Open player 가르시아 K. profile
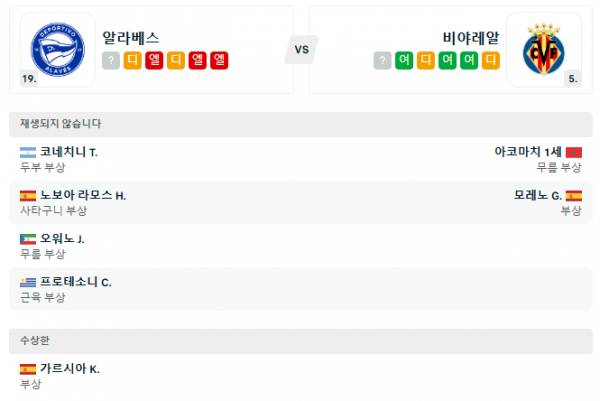 tap(70, 369)
